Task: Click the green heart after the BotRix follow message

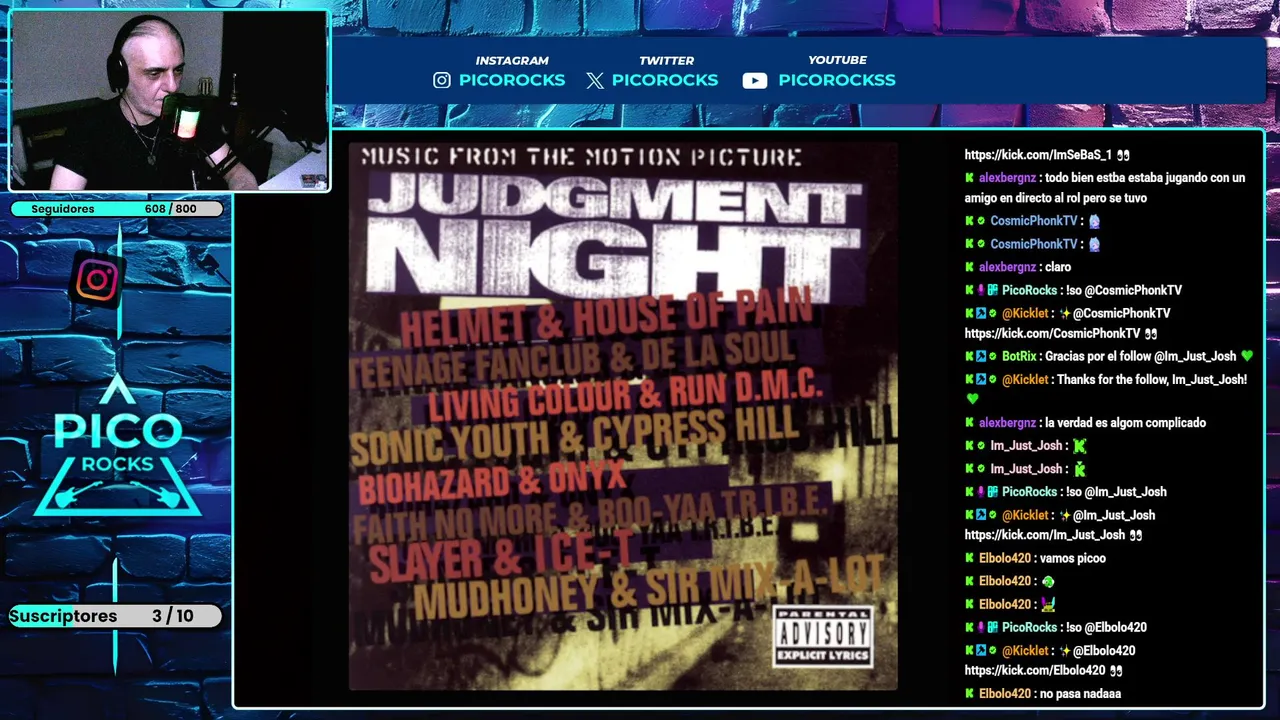Action: [1246, 356]
